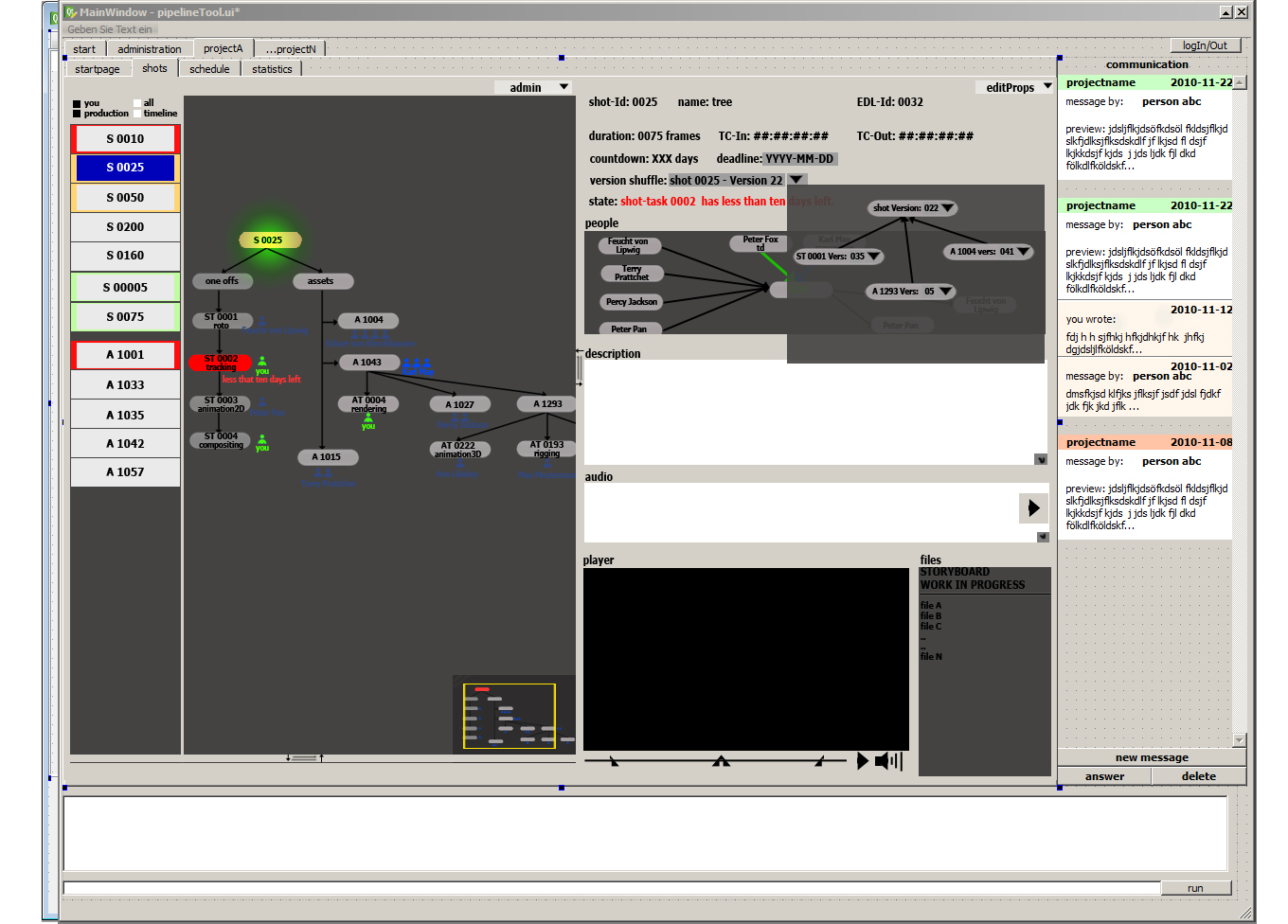Open the ...projectN tab

click(291, 49)
